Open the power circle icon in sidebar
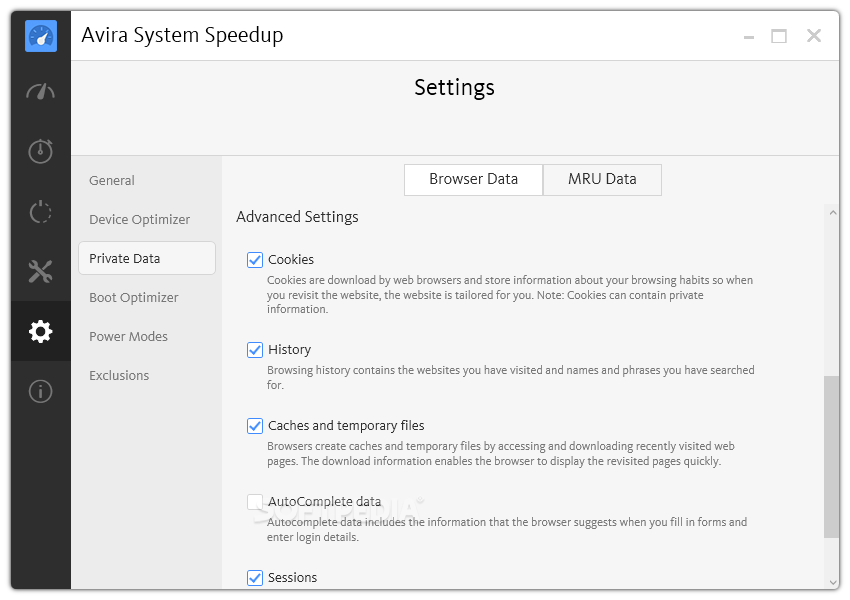 41,211
